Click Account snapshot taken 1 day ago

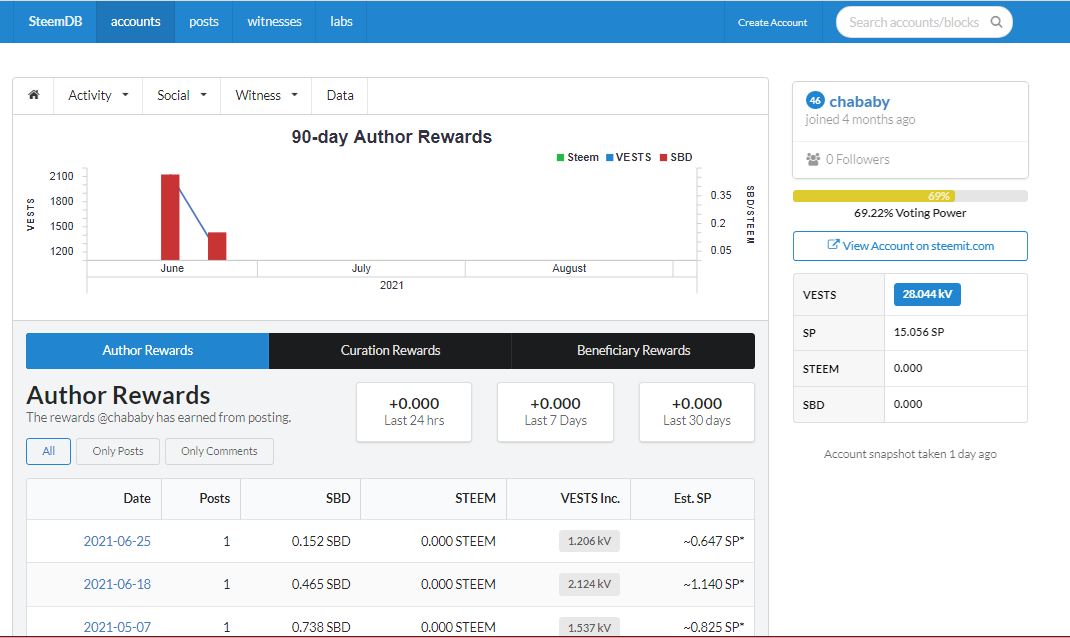(910, 454)
